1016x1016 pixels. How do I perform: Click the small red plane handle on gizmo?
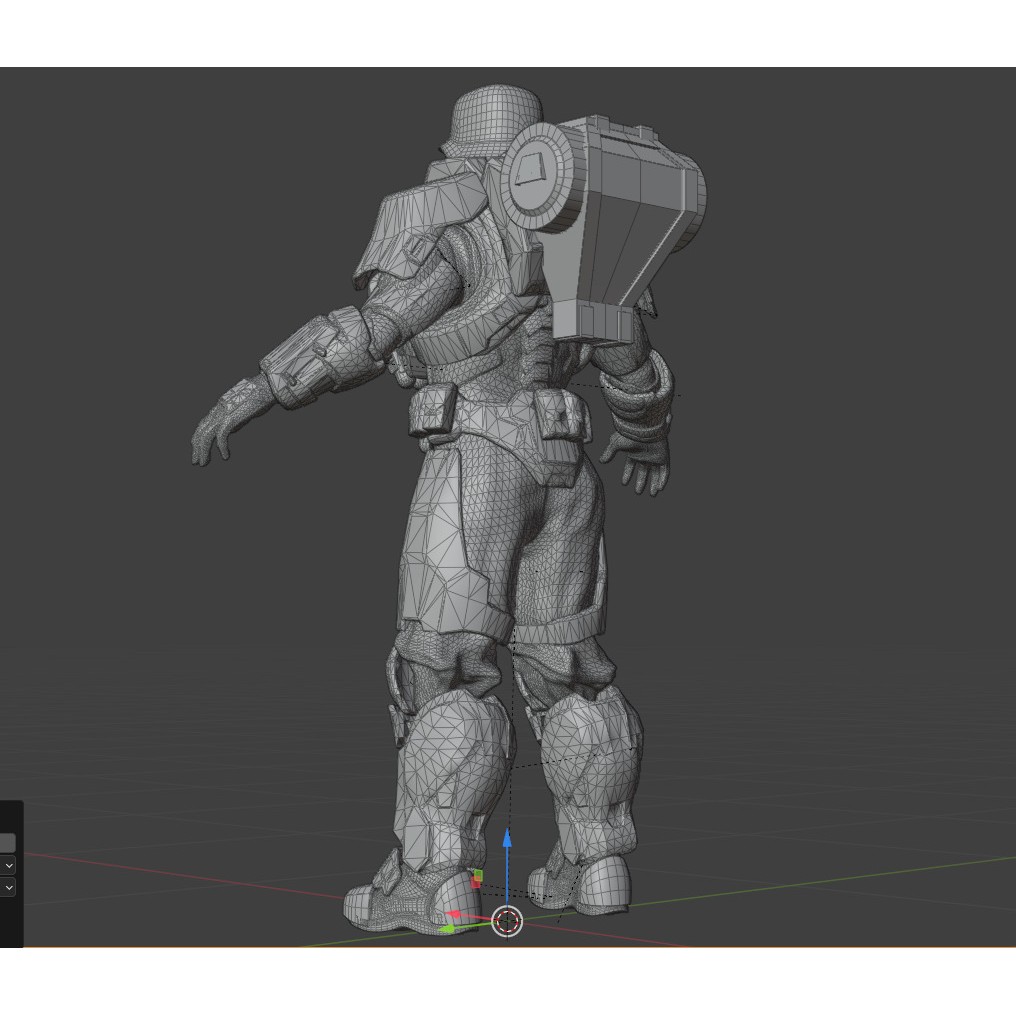click(476, 883)
